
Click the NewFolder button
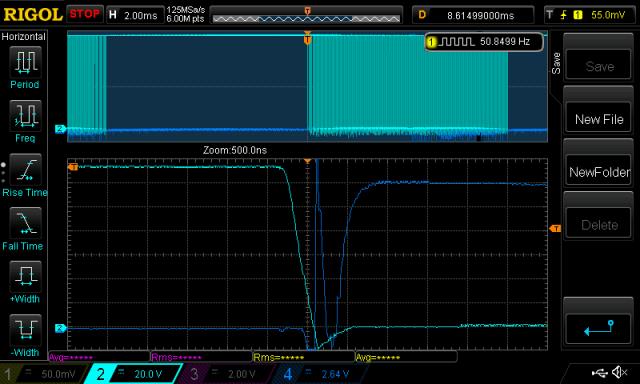(598, 172)
